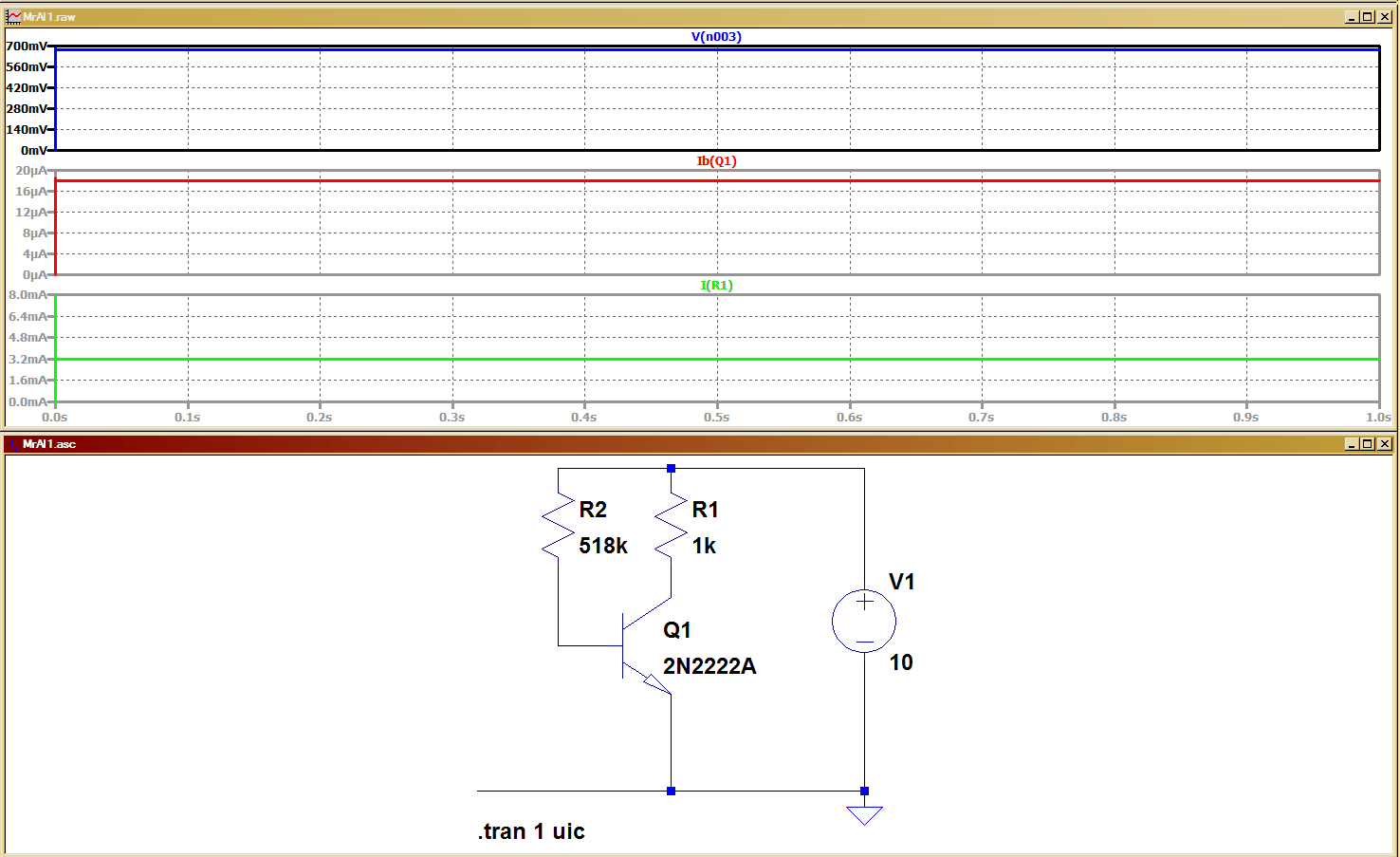Image resolution: width=1400 pixels, height=857 pixels.
Task: Click the MrAl1.raw waveform window icon
Action: 13,16
